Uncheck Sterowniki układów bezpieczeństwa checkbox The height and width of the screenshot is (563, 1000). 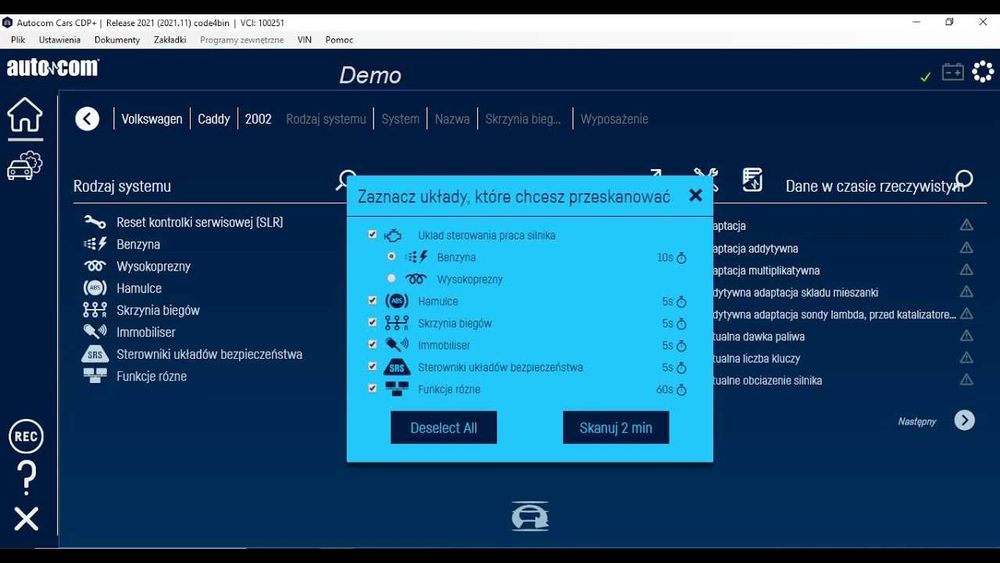coord(372,366)
